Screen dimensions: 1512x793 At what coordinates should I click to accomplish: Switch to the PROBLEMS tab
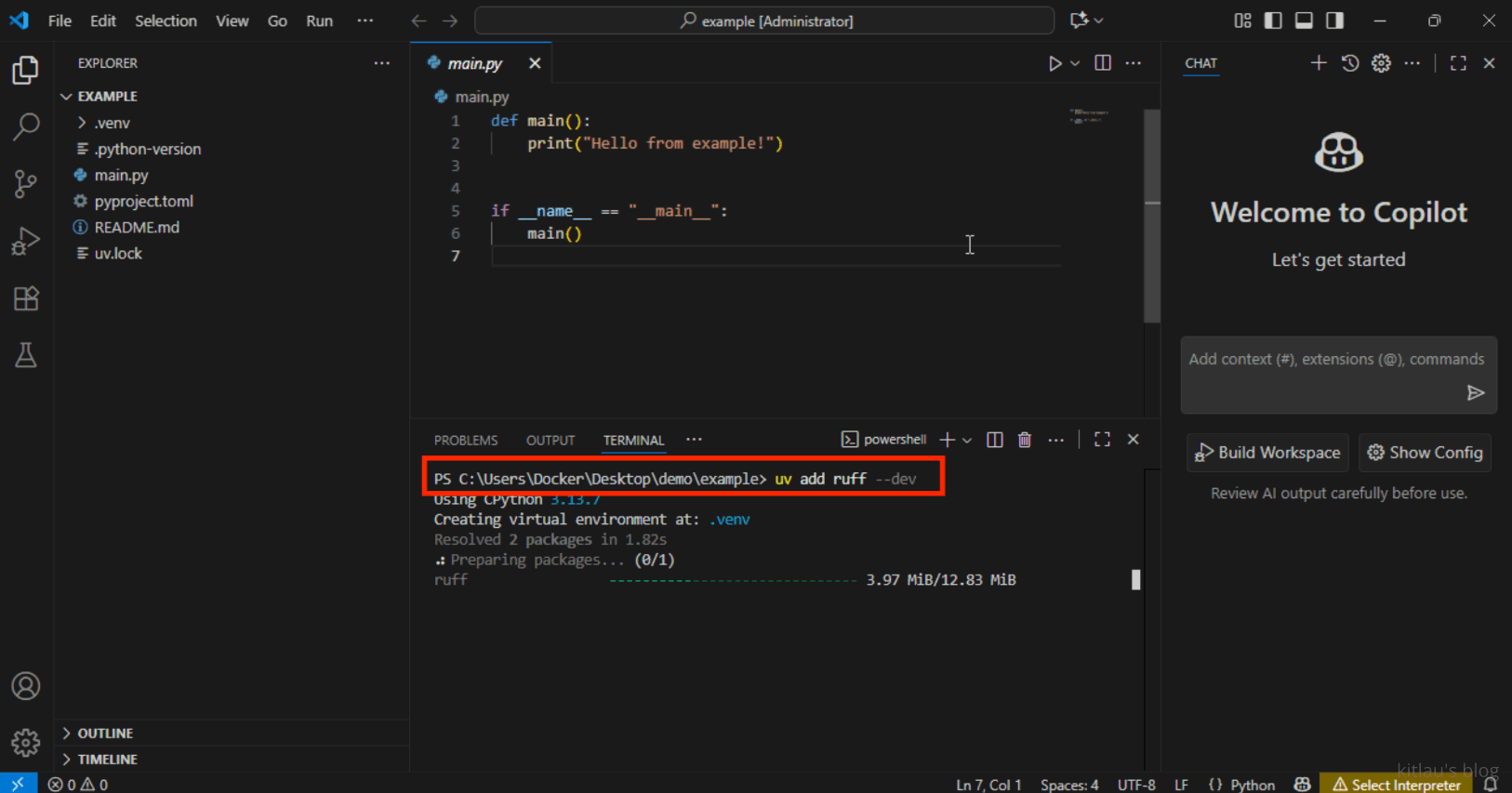coord(465,441)
